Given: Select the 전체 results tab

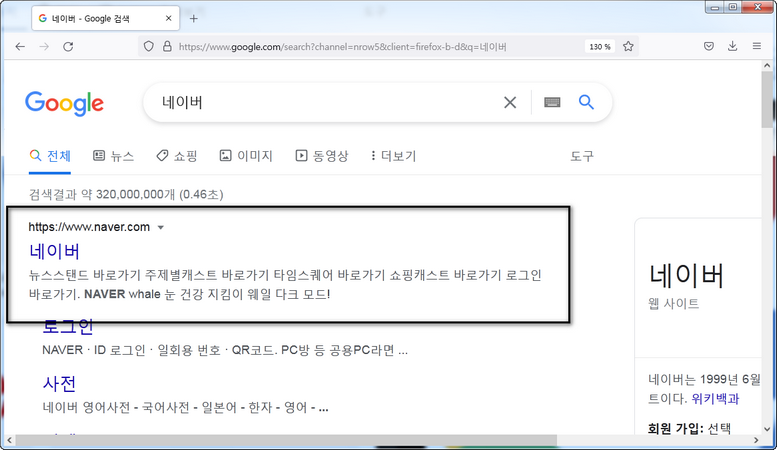Looking at the screenshot, I should point(50,156).
